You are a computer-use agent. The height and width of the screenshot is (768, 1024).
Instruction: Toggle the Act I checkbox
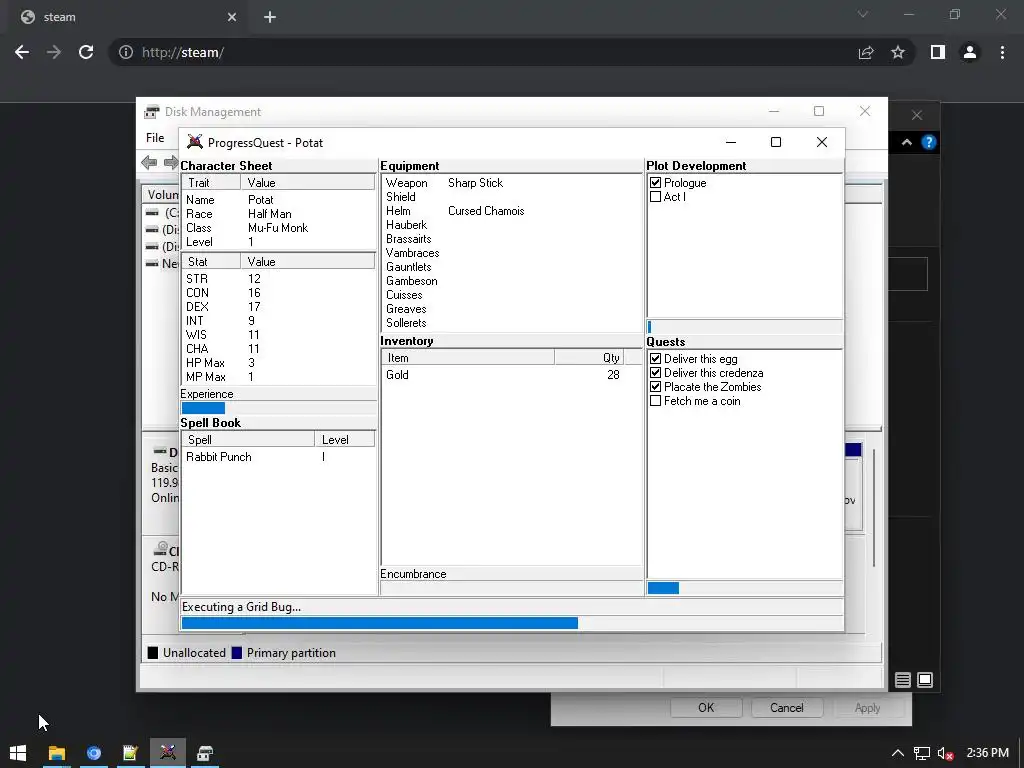tap(656, 197)
